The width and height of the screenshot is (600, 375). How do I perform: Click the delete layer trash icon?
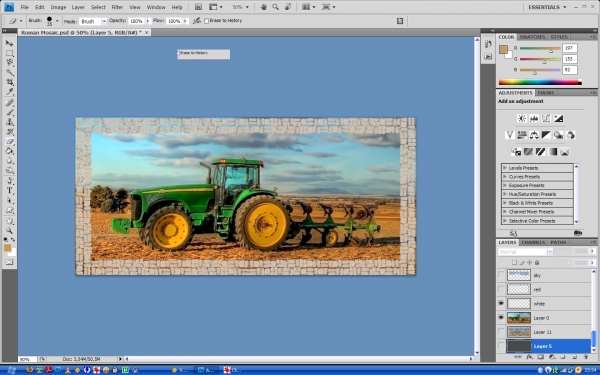(585, 357)
